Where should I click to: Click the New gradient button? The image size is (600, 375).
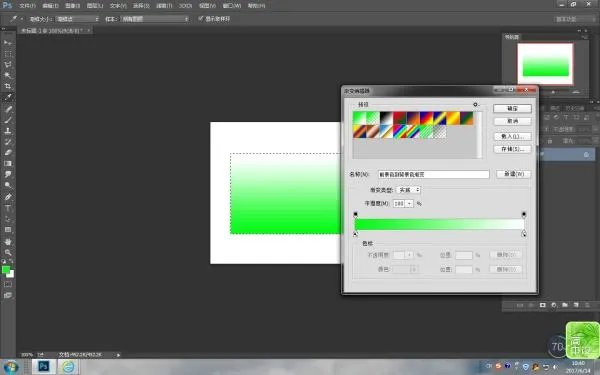514,174
